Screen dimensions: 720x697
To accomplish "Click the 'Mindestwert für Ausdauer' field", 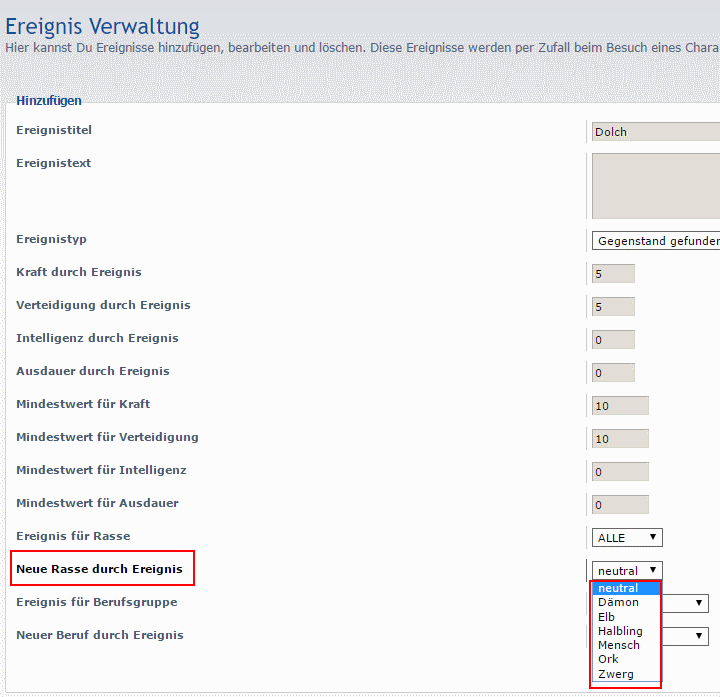I will point(620,505).
